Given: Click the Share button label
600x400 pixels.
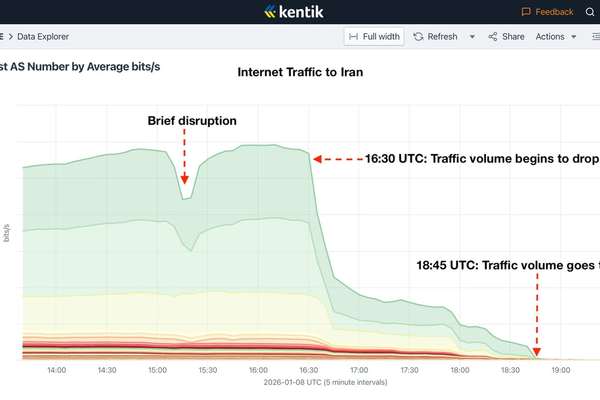Looking at the screenshot, I should (513, 36).
